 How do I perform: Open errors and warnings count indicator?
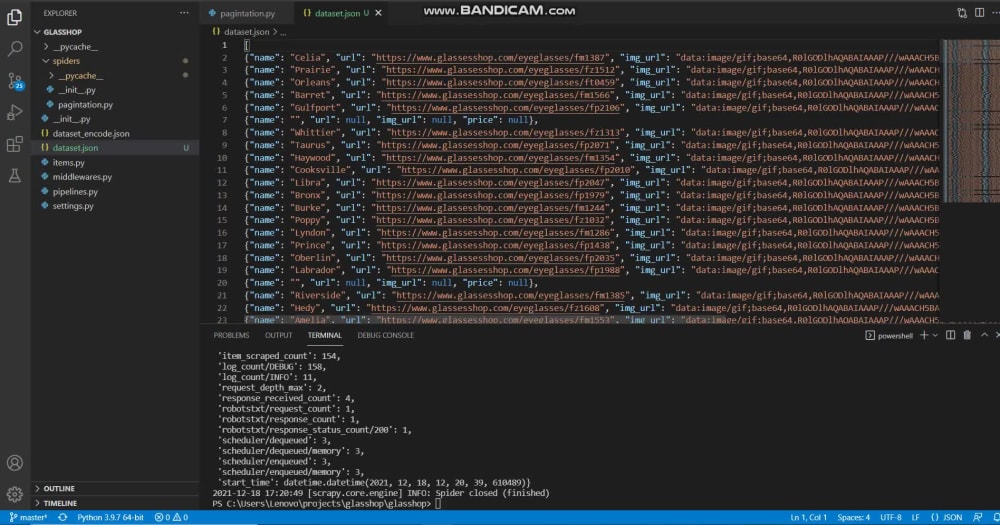tap(171, 517)
